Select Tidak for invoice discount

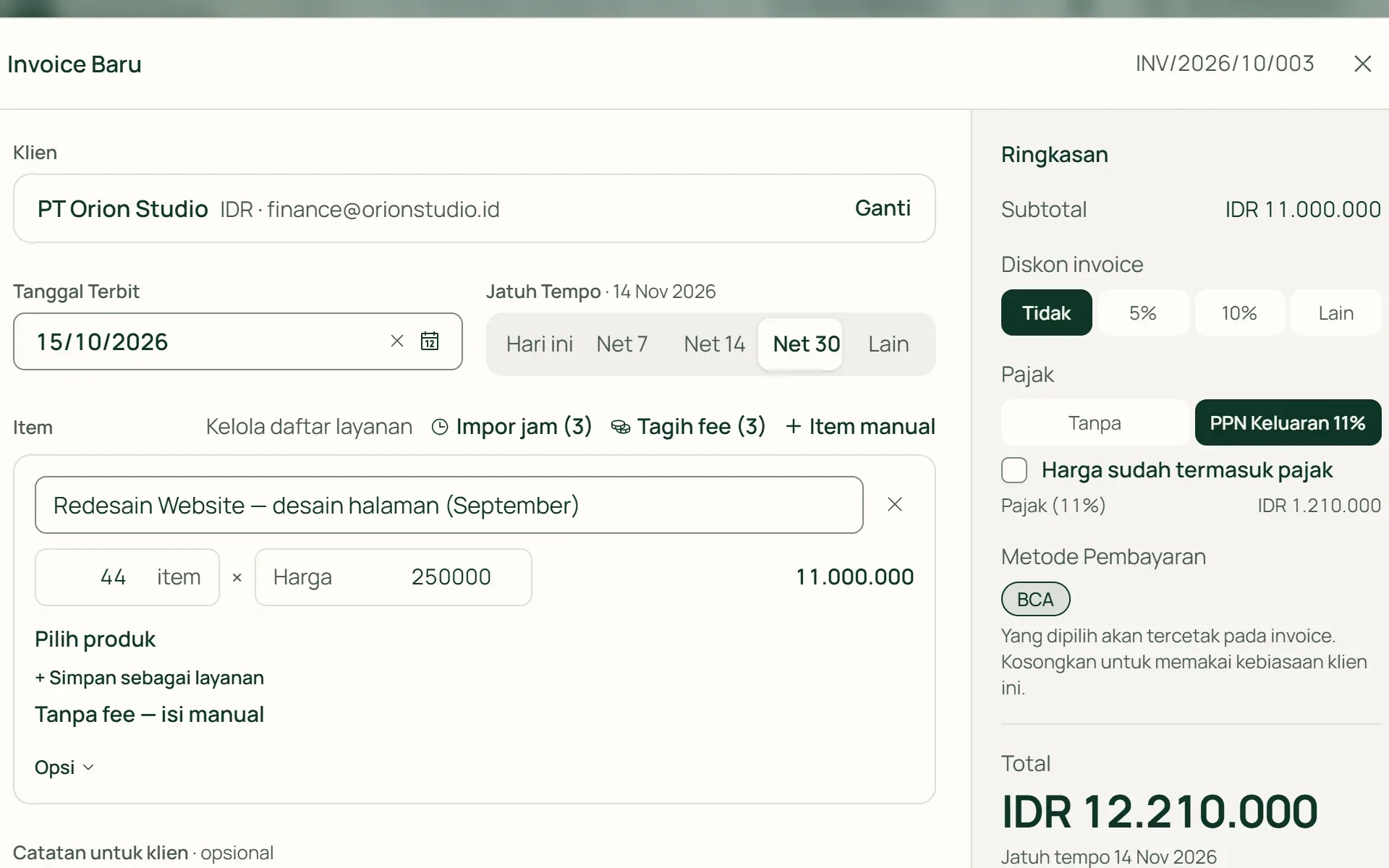point(1046,312)
